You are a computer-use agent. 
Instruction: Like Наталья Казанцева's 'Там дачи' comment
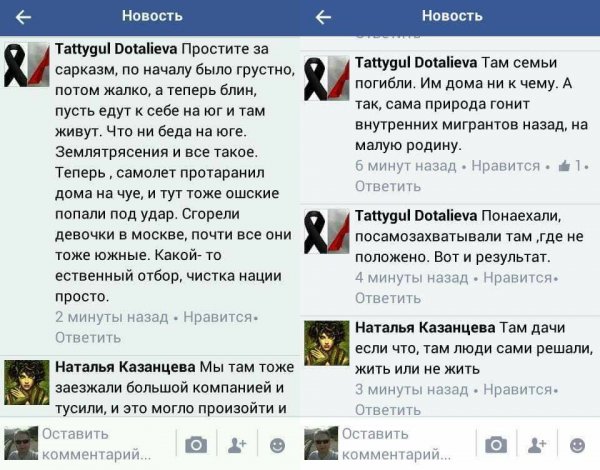(x=517, y=389)
